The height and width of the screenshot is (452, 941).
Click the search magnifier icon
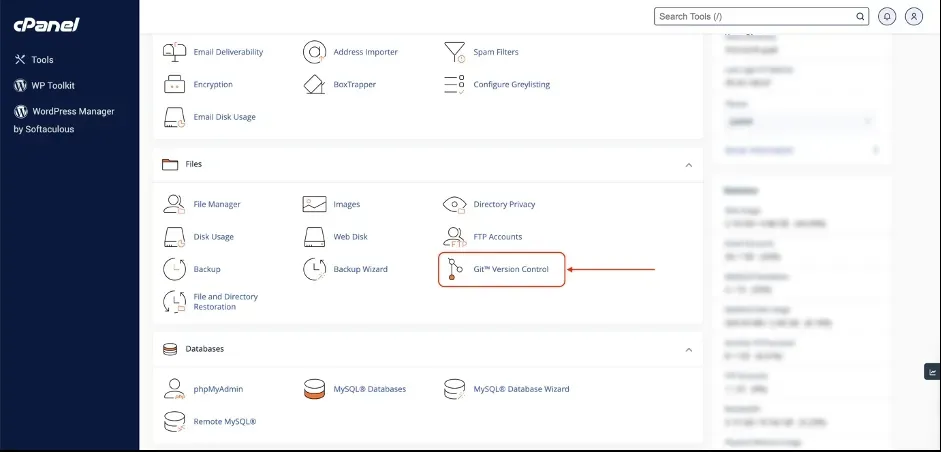[859, 16]
